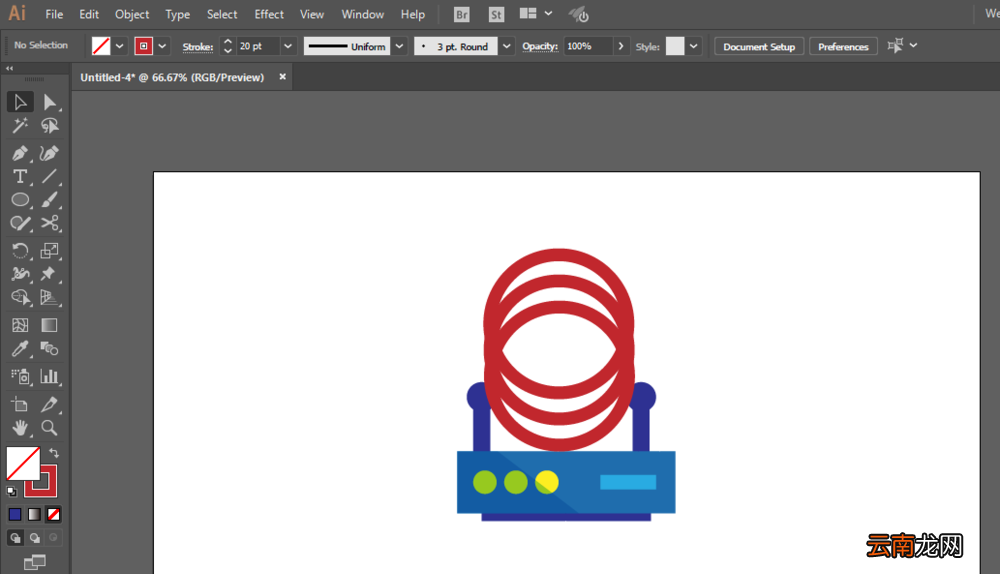
Task: Click the Fill color box in toolbar
Action: [23, 464]
